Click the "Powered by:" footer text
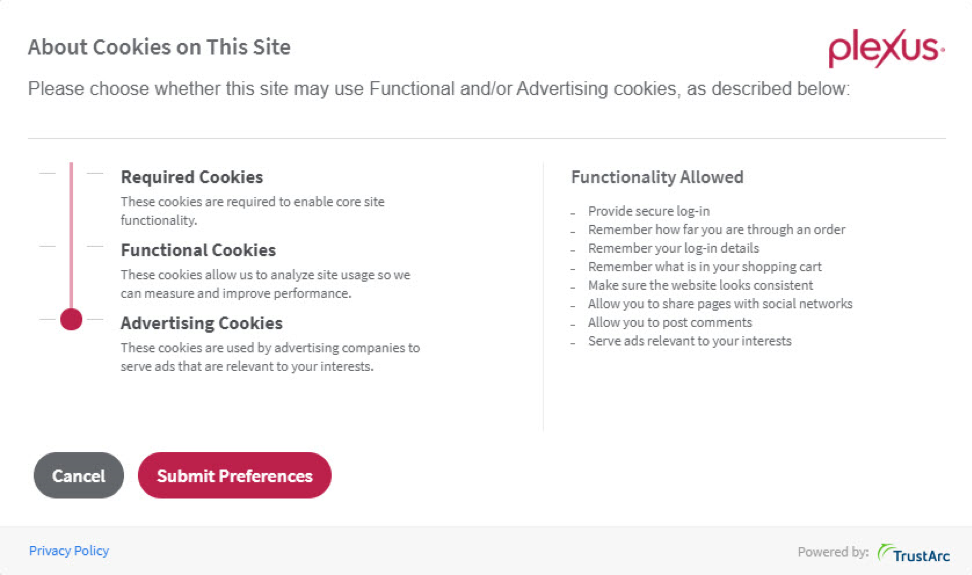 [833, 552]
